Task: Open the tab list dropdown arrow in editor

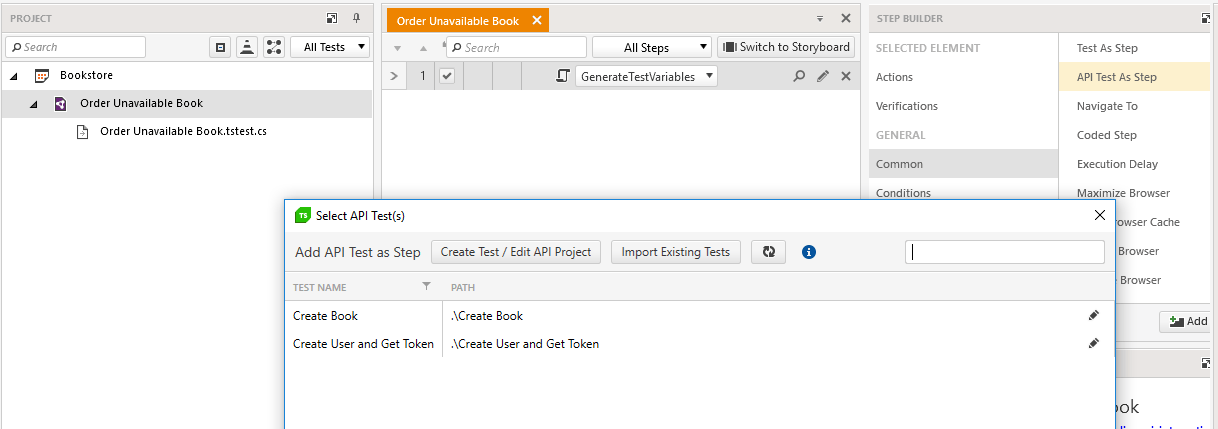Action: [820, 18]
